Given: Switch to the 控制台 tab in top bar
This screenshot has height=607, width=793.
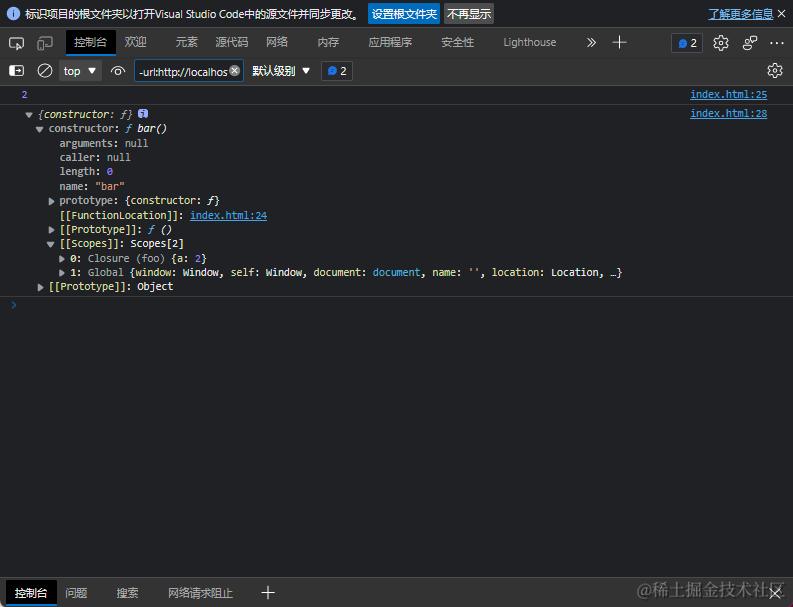Looking at the screenshot, I should [x=91, y=42].
